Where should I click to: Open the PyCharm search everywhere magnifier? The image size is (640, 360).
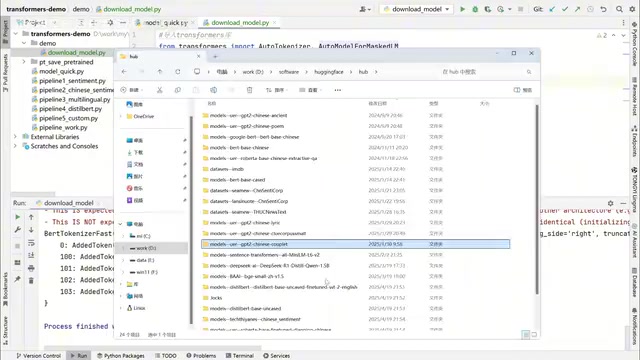(619, 9)
